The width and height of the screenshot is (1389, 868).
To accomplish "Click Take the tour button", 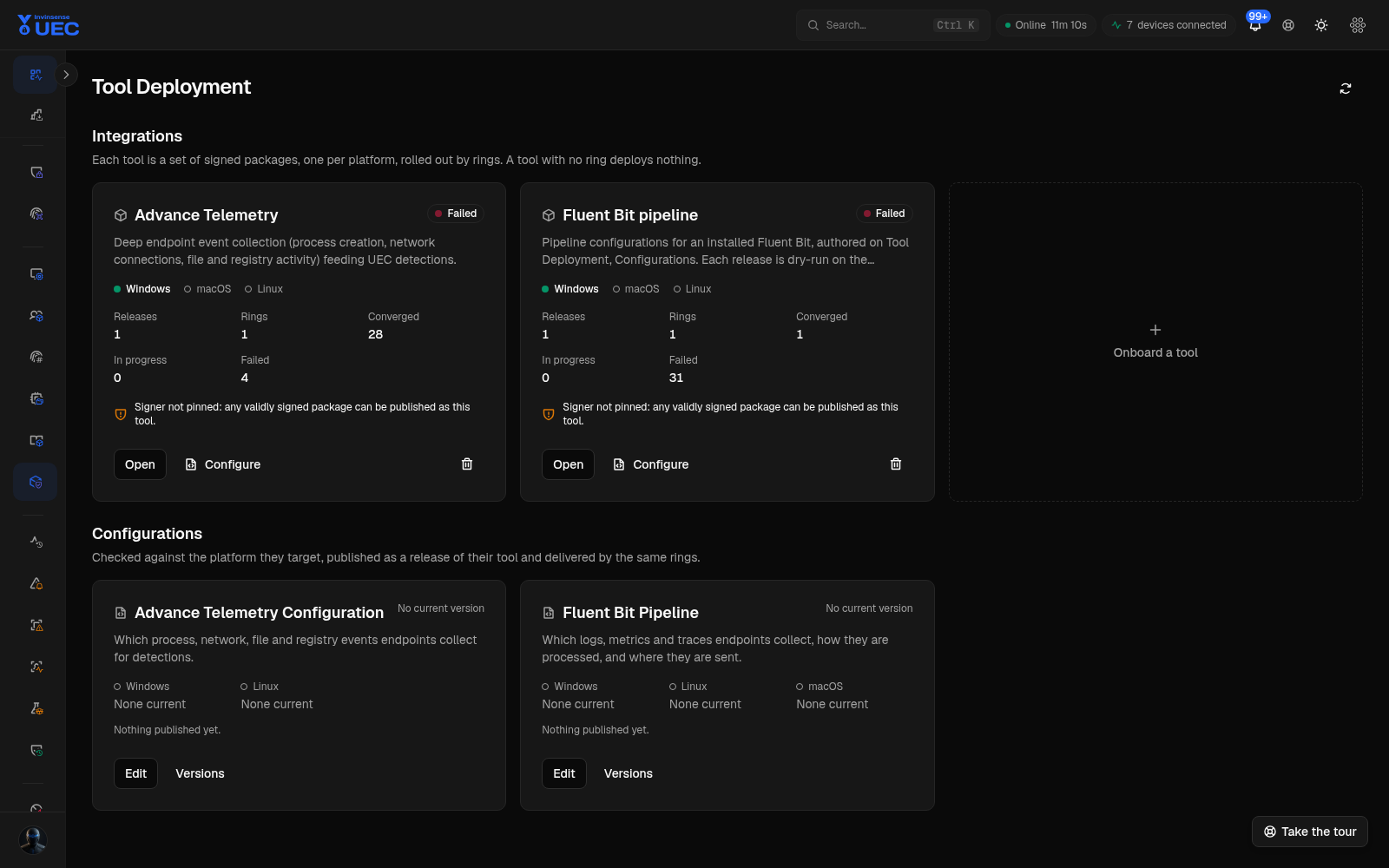I will (x=1310, y=832).
